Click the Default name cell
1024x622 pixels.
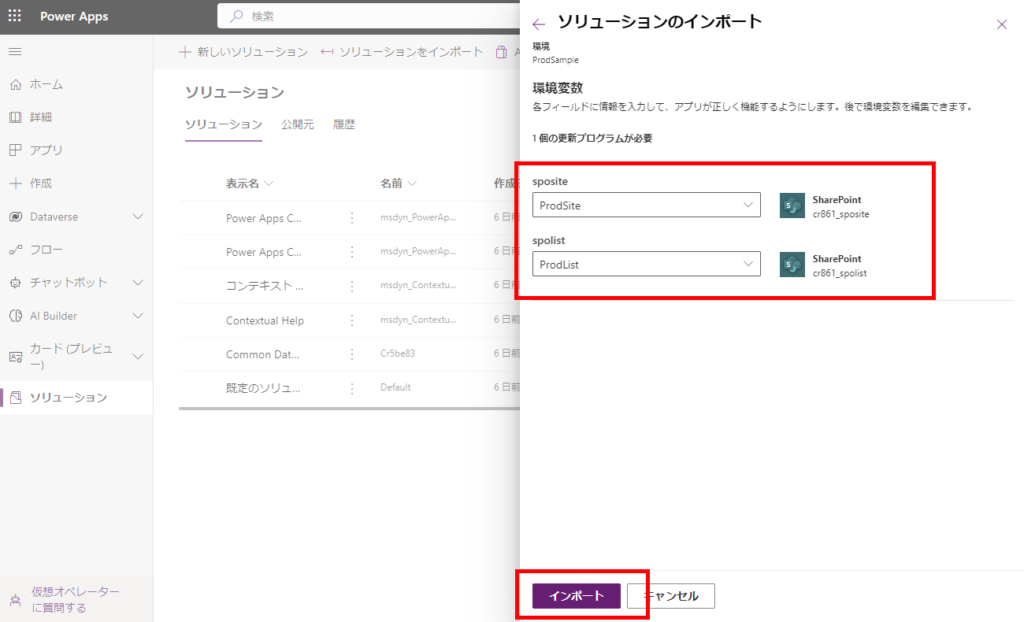point(396,387)
